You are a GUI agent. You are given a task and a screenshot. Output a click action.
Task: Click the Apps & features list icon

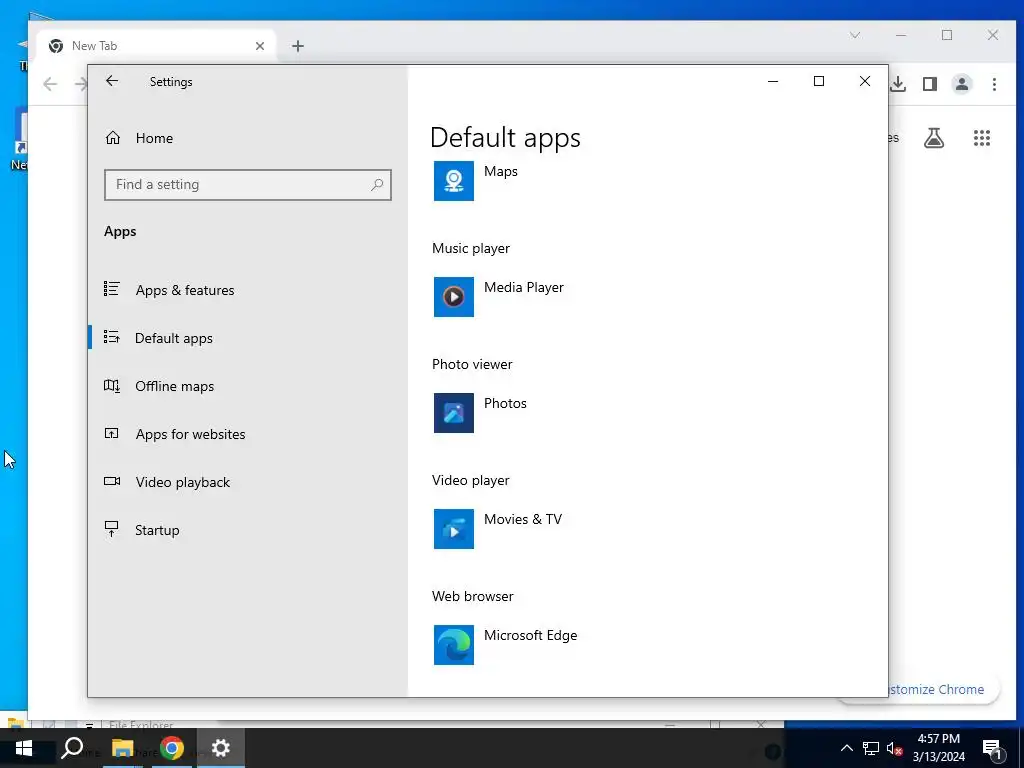[x=112, y=289]
